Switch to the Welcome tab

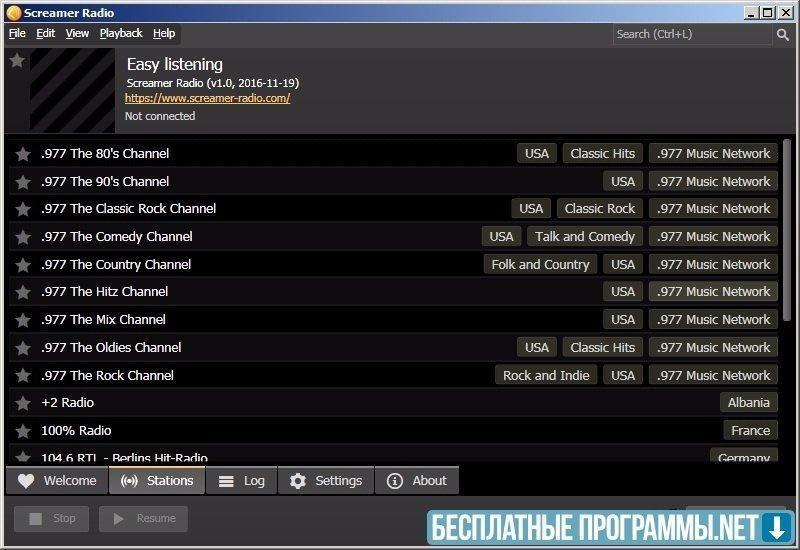57,480
